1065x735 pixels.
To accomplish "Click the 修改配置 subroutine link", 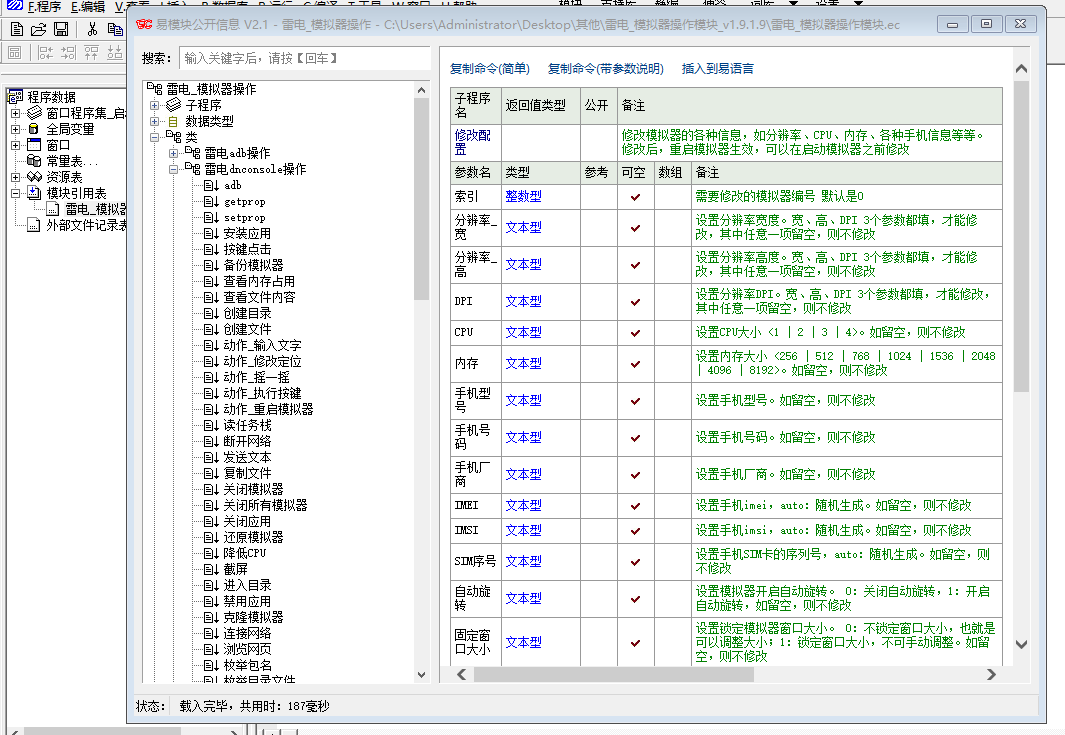I will point(472,142).
